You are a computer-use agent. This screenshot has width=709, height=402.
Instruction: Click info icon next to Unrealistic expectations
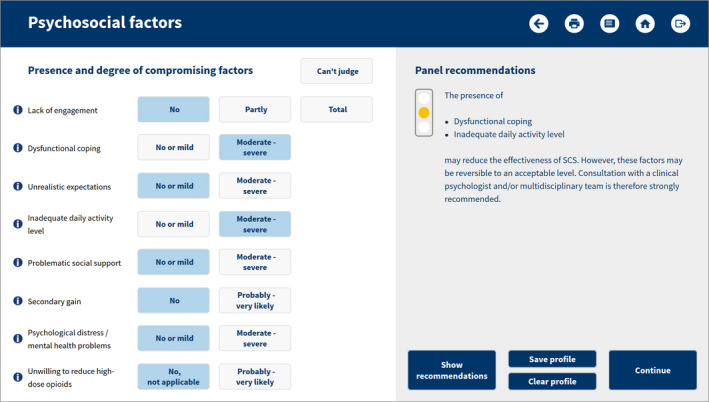point(18,186)
